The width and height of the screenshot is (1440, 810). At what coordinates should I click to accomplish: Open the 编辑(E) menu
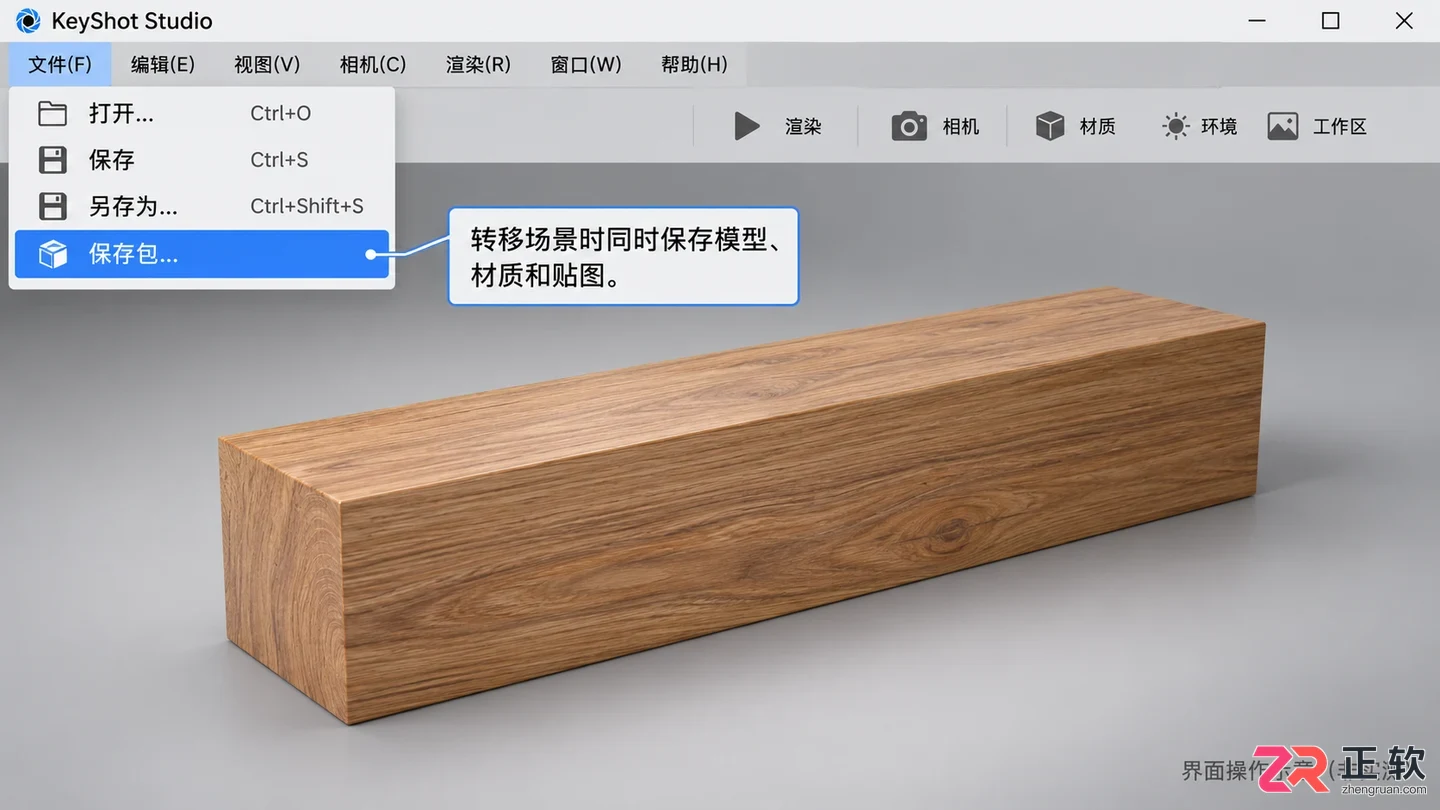coord(163,65)
